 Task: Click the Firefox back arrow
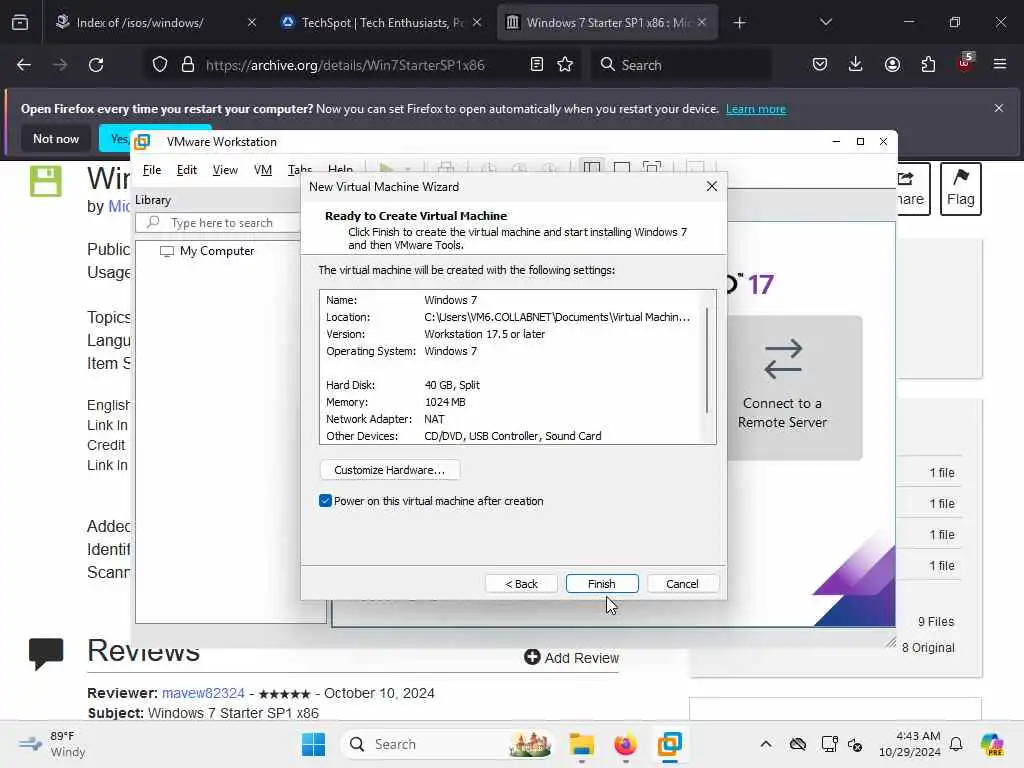[24, 65]
